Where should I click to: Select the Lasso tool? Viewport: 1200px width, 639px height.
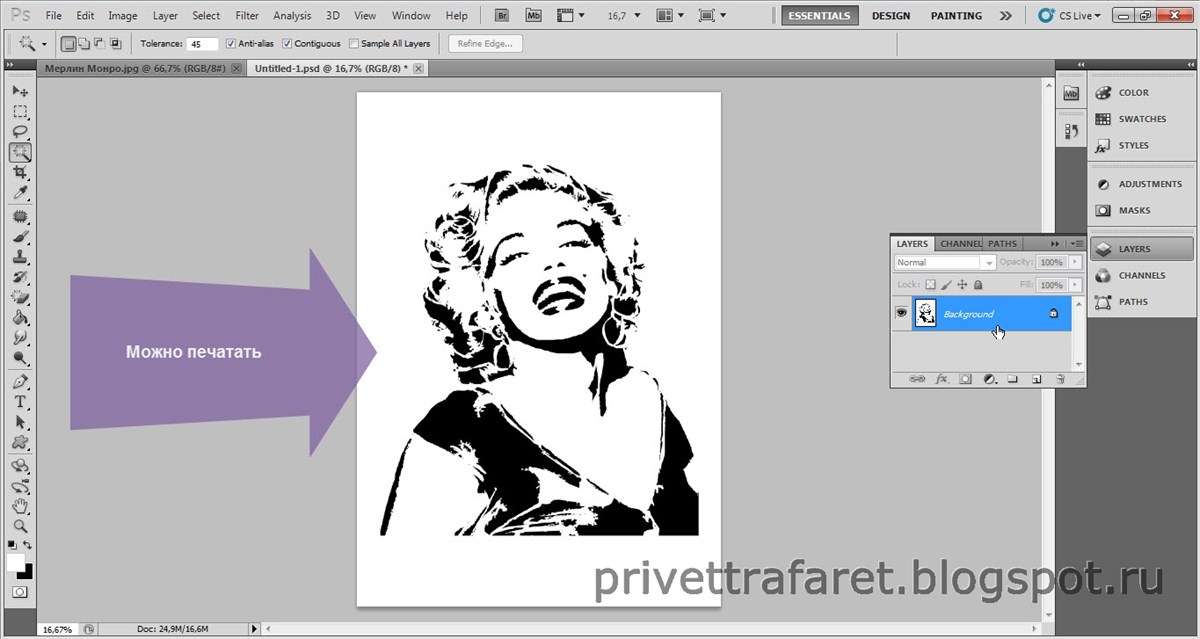(x=20, y=131)
